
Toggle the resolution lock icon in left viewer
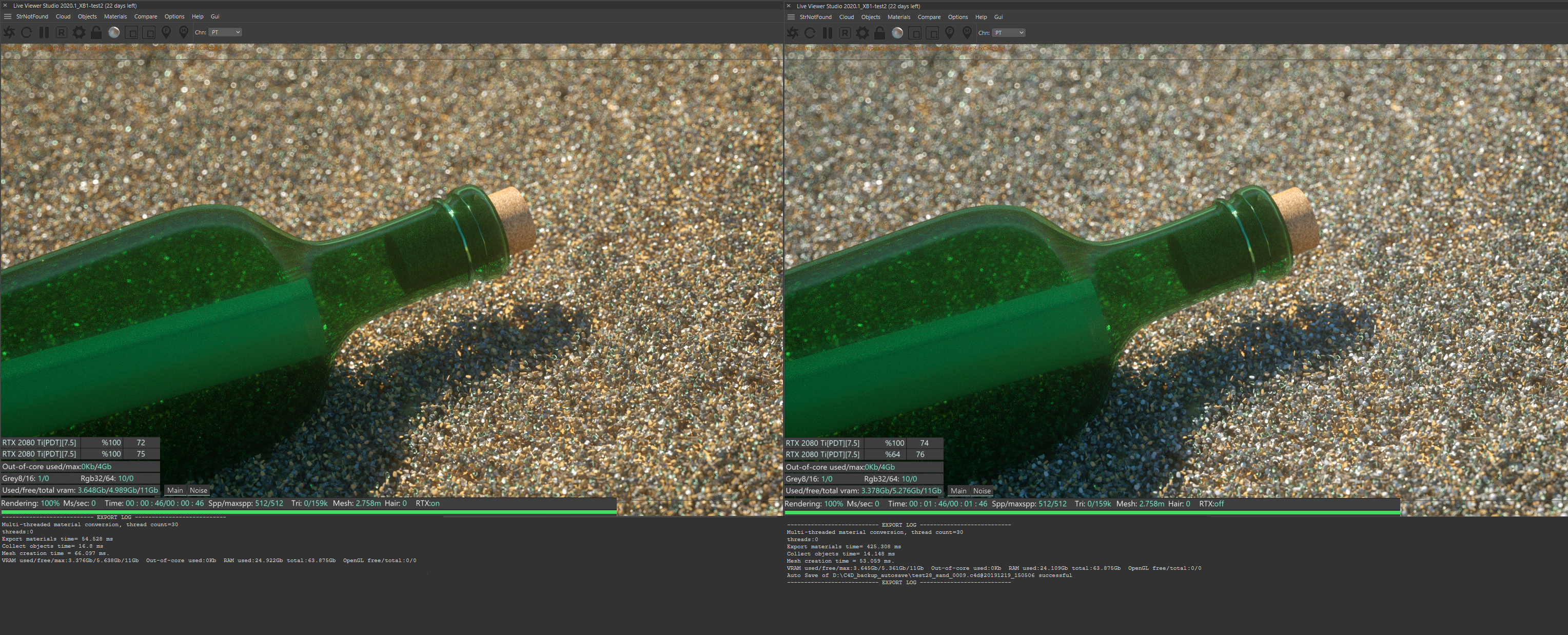[x=96, y=32]
